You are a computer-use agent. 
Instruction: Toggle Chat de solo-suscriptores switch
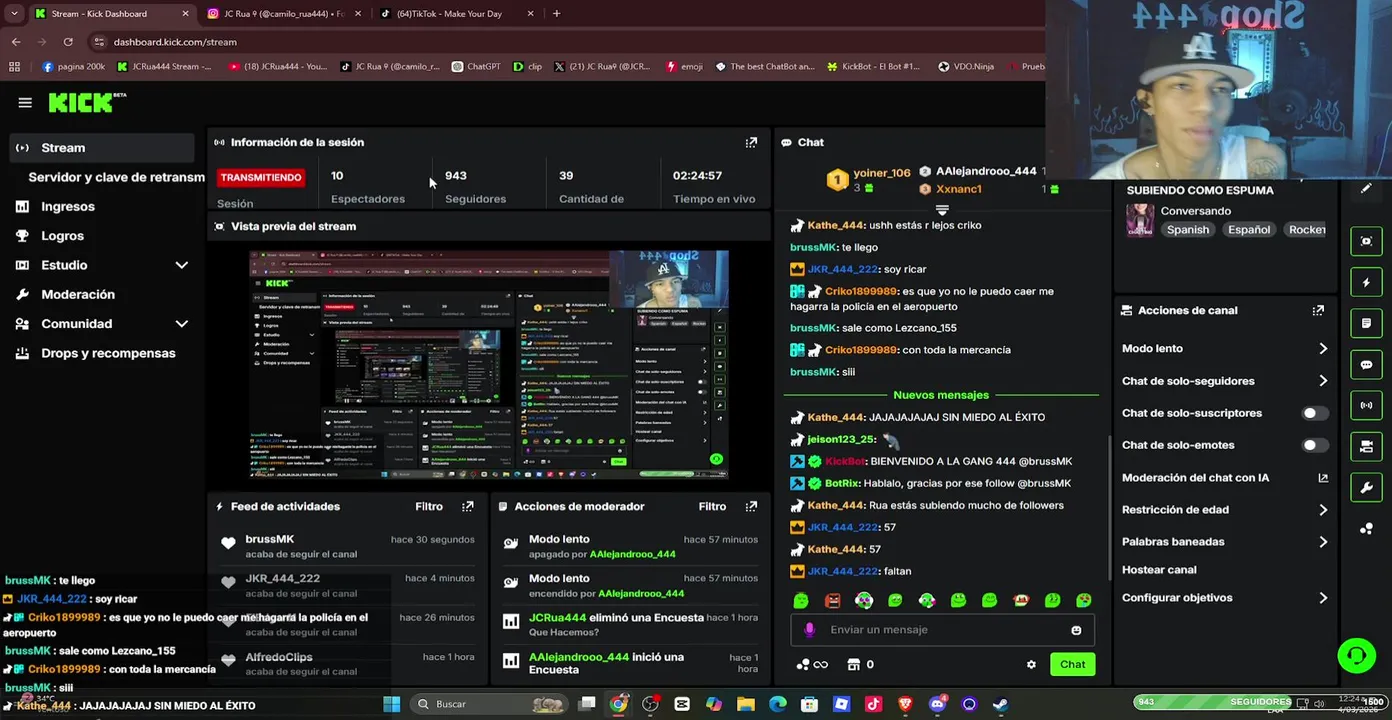pyautogui.click(x=1315, y=413)
